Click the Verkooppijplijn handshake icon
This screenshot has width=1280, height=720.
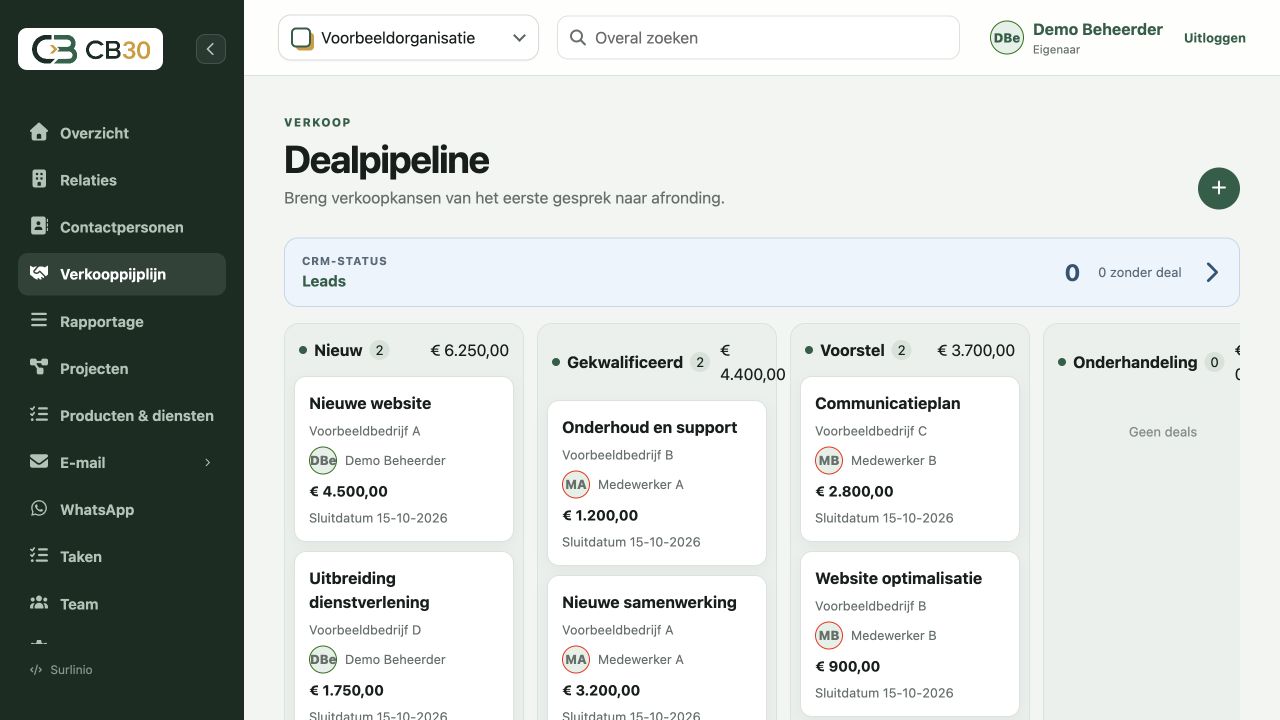pyautogui.click(x=39, y=273)
